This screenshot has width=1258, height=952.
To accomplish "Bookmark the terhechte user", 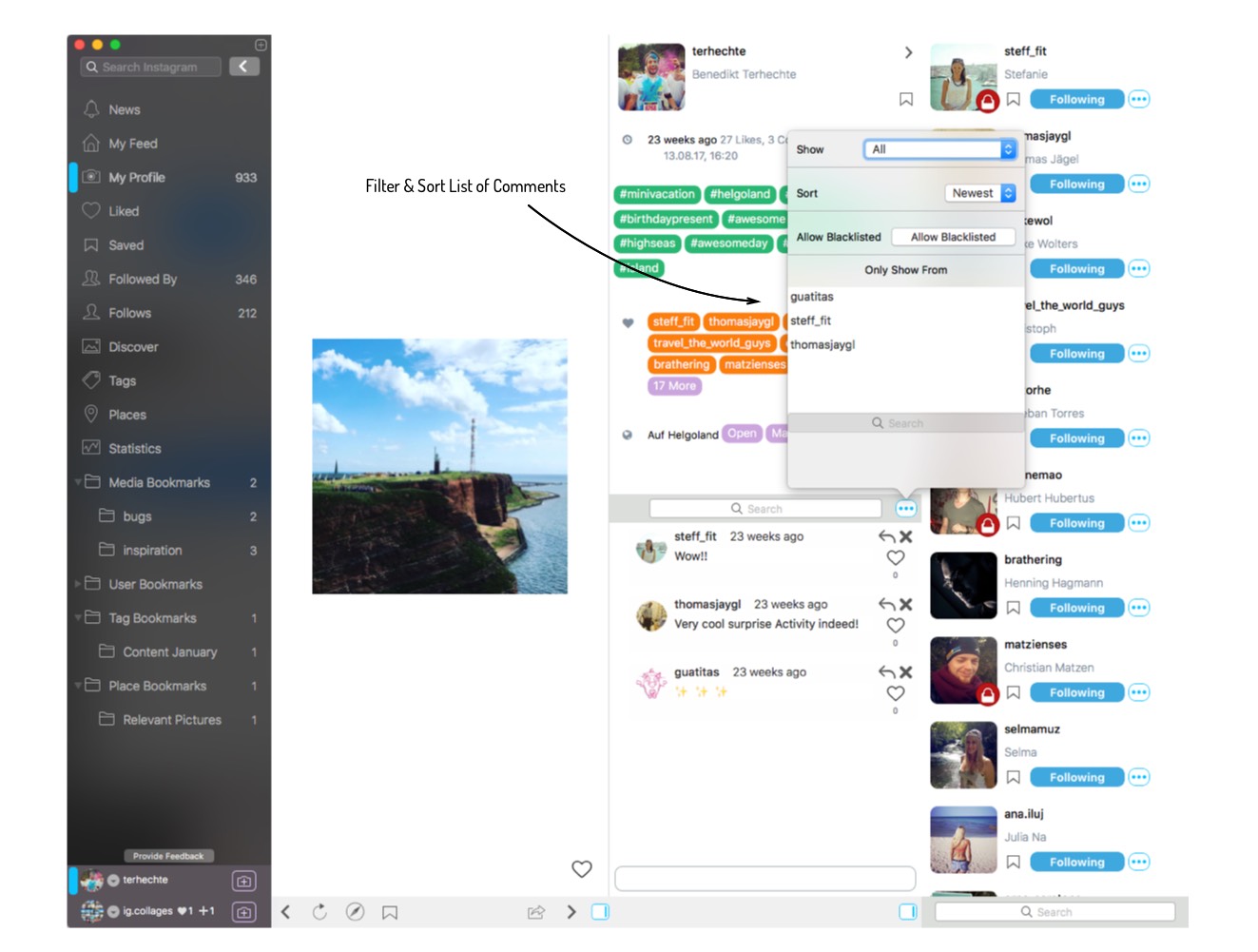I will pos(906,99).
